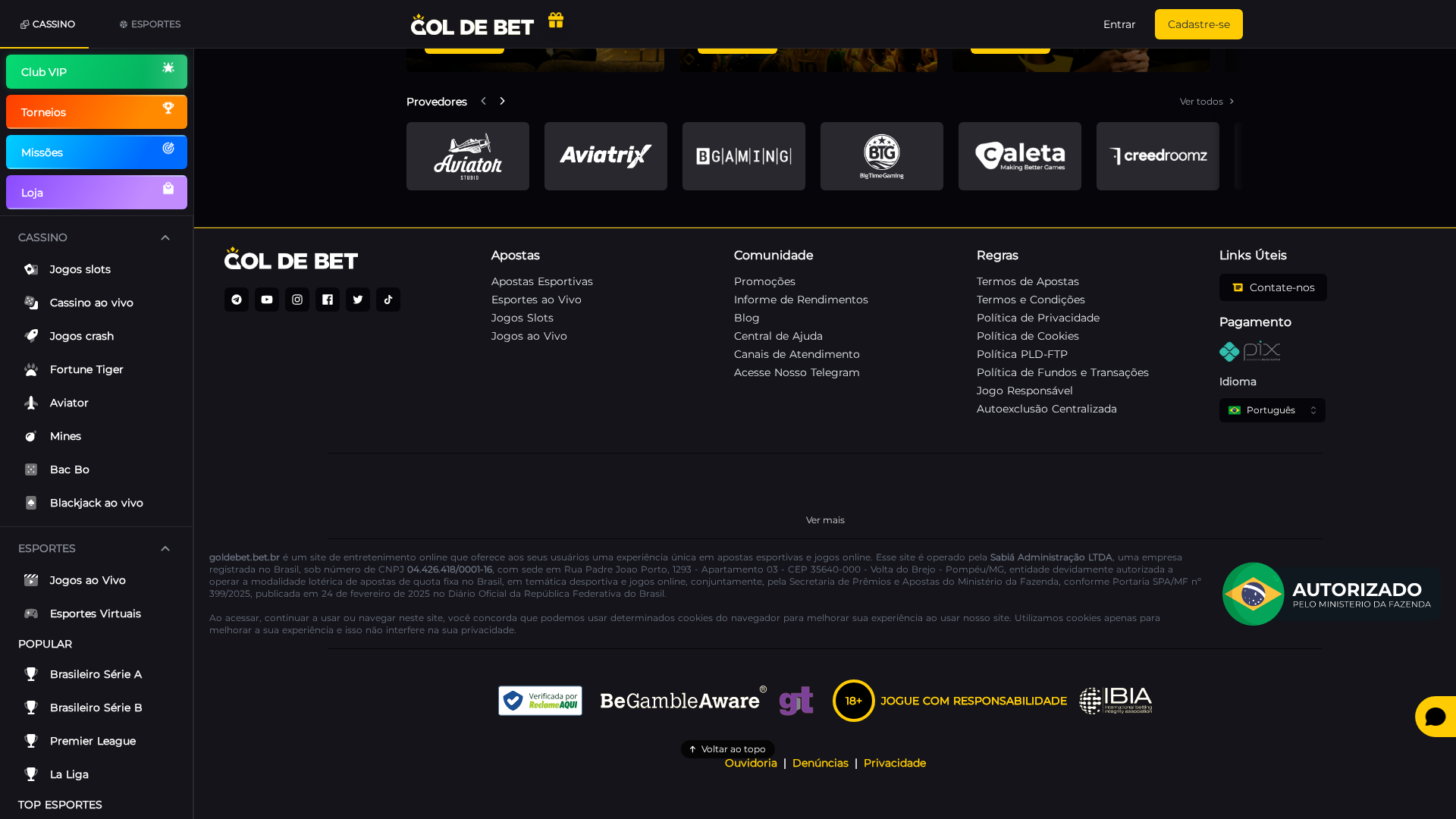1456x819 pixels.
Task: Click the IBIA integrity association logo
Action: 1116,701
